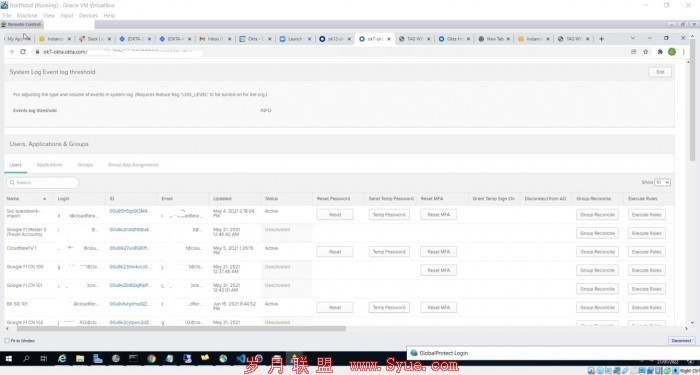Click the site lock icon in address bar
This screenshot has height=375, width=700.
pos(38,52)
